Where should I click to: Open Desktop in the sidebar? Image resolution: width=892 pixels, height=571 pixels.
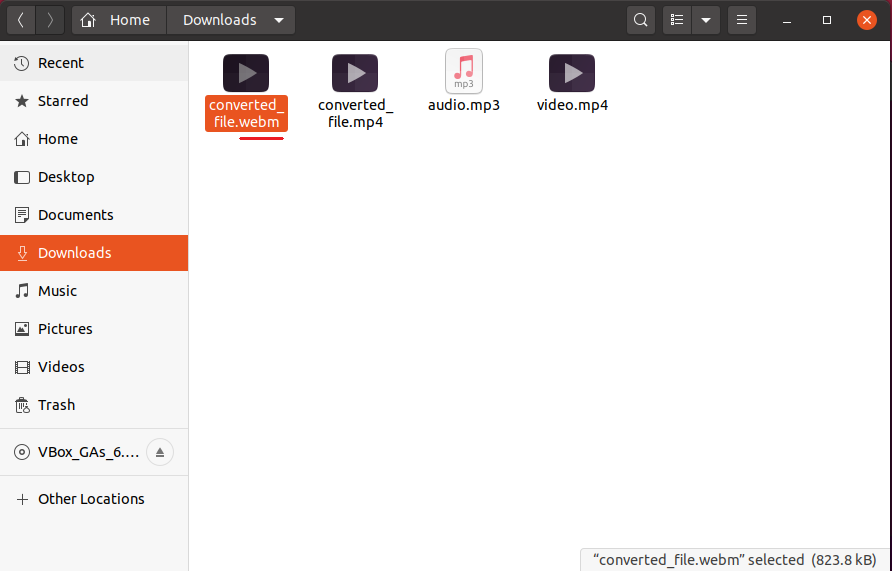pyautogui.click(x=94, y=177)
